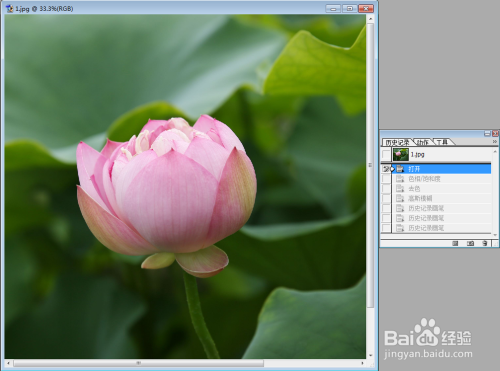The height and width of the screenshot is (371, 500).
Task: Select the first 历史记录画笔 history state
Action: pyautogui.click(x=441, y=208)
